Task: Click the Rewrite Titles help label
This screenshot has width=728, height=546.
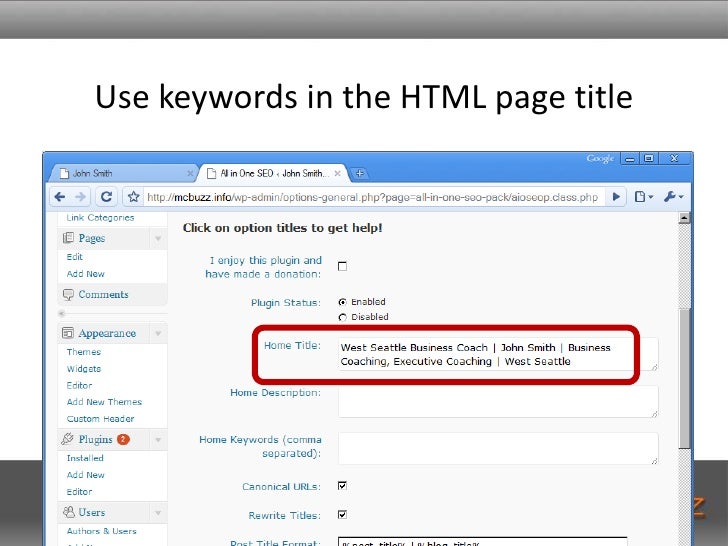Action: [x=284, y=515]
